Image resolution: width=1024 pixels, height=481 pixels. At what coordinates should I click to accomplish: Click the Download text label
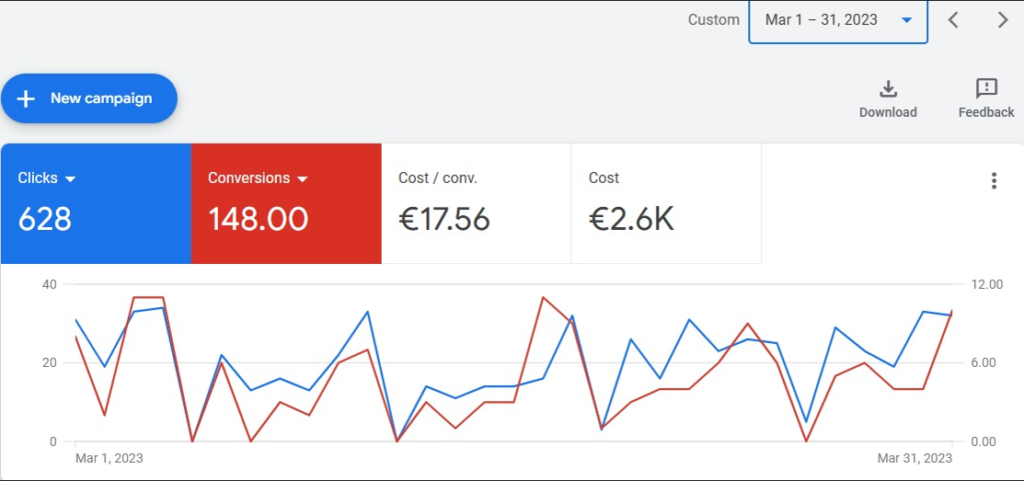(887, 112)
